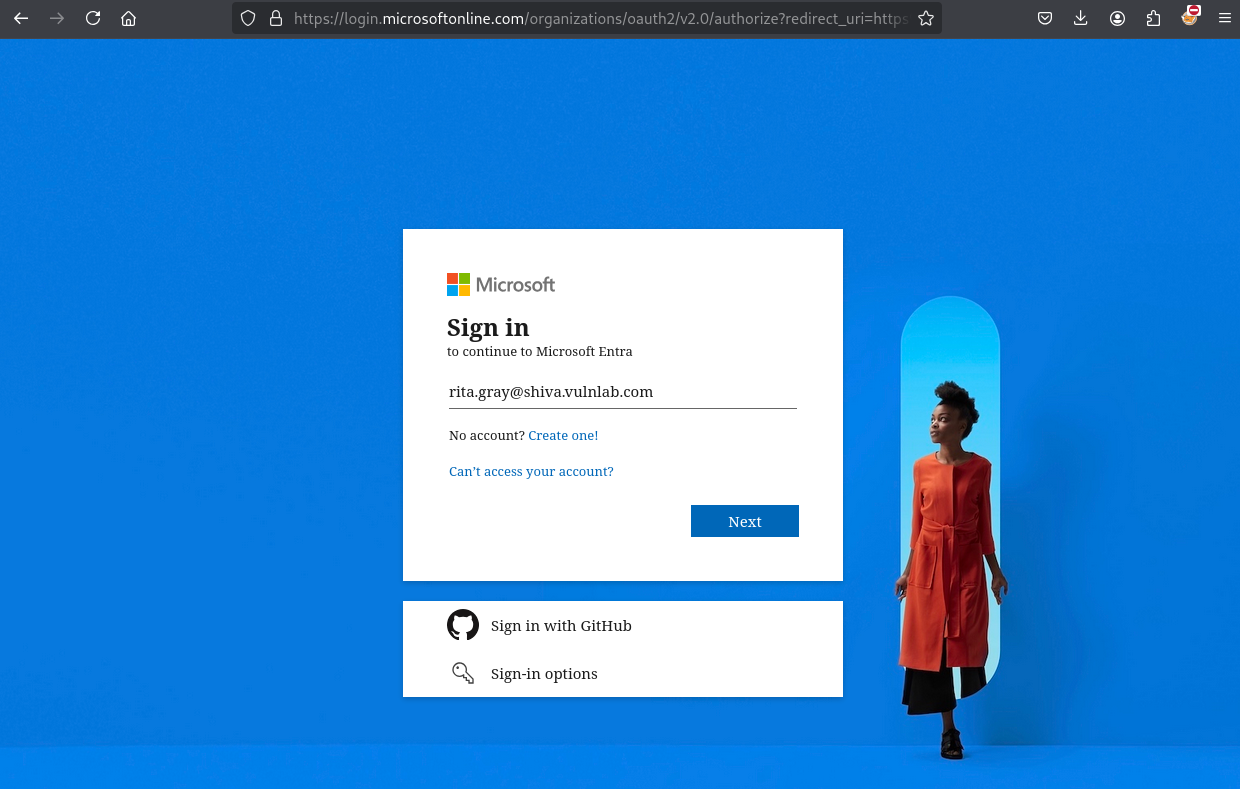Open the extensions puzzle icon
Image resolution: width=1240 pixels, height=789 pixels.
[1153, 18]
